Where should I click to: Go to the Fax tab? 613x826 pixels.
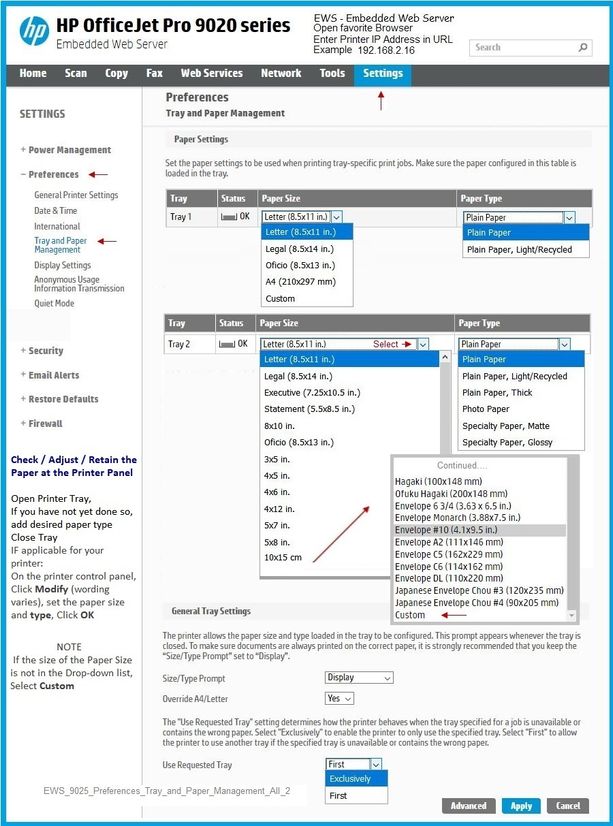[x=154, y=73]
